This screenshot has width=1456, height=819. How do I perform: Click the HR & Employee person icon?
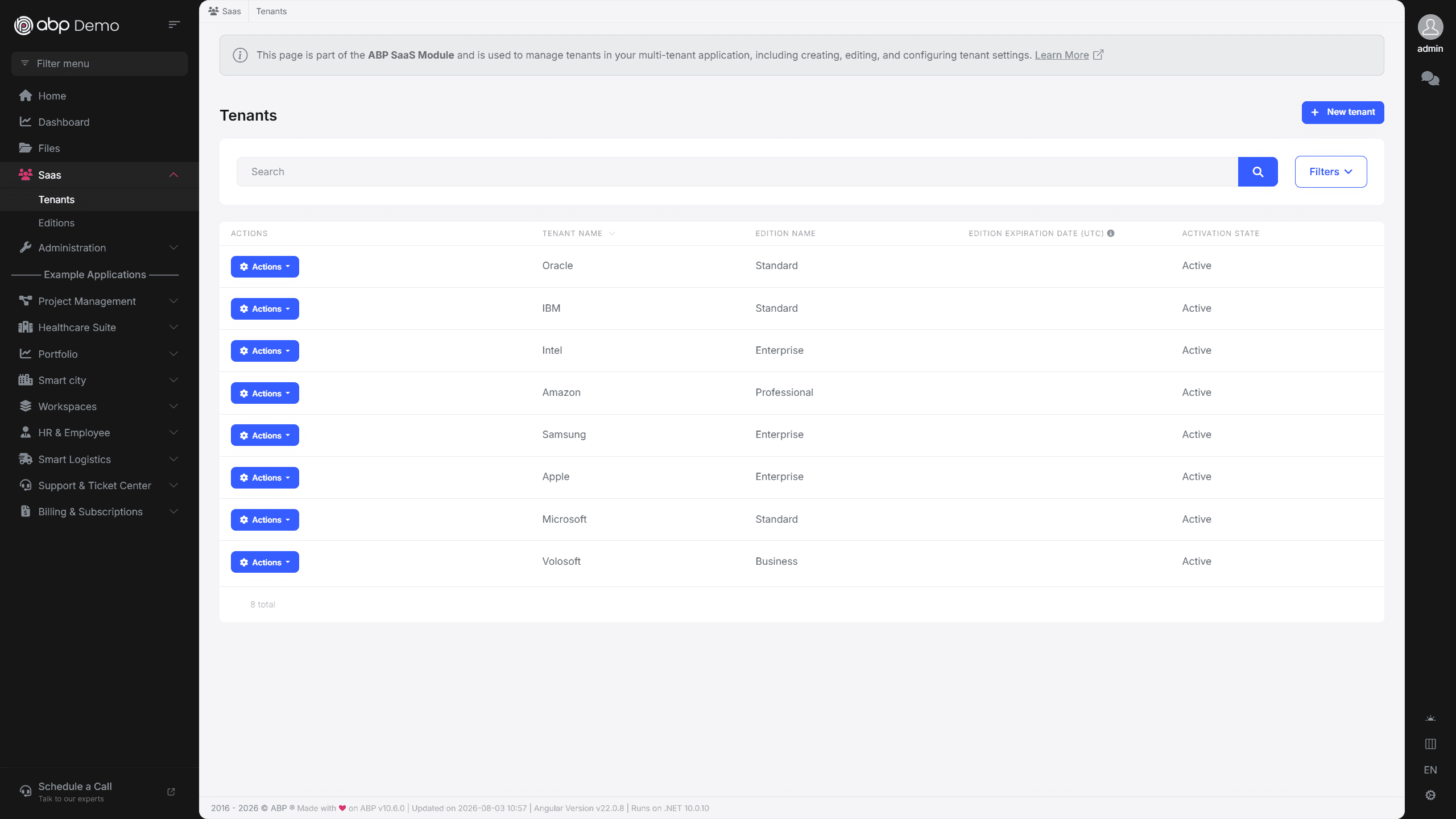point(26,432)
